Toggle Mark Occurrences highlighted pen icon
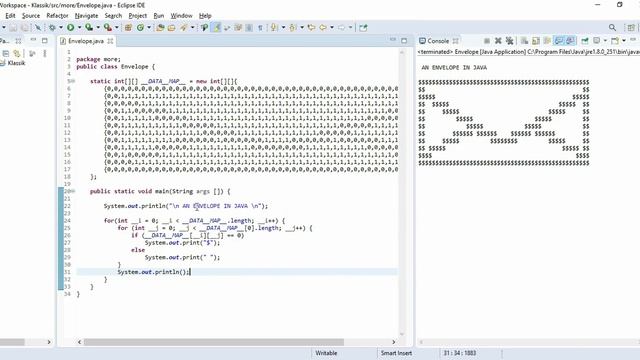 [x=216, y=28]
